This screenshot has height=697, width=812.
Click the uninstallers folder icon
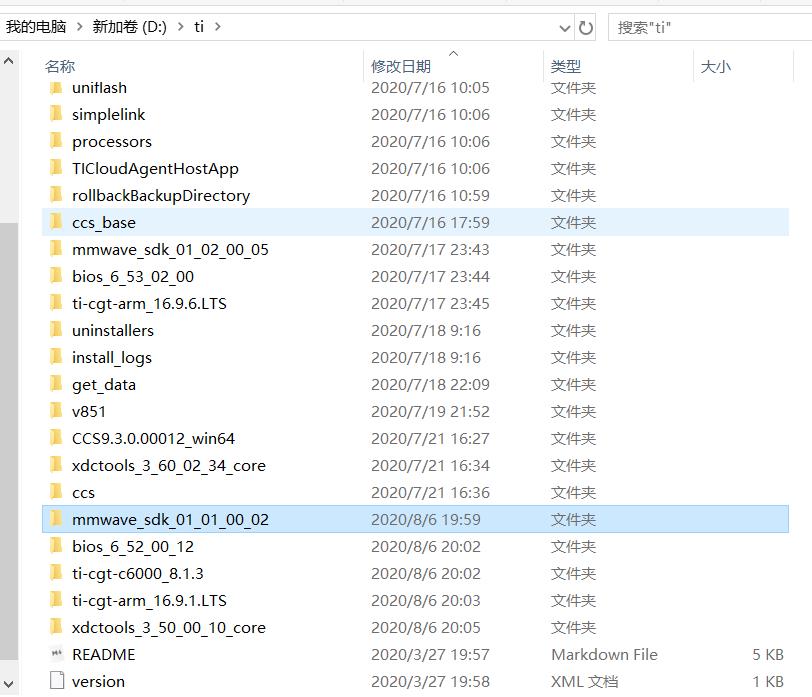pyautogui.click(x=56, y=330)
